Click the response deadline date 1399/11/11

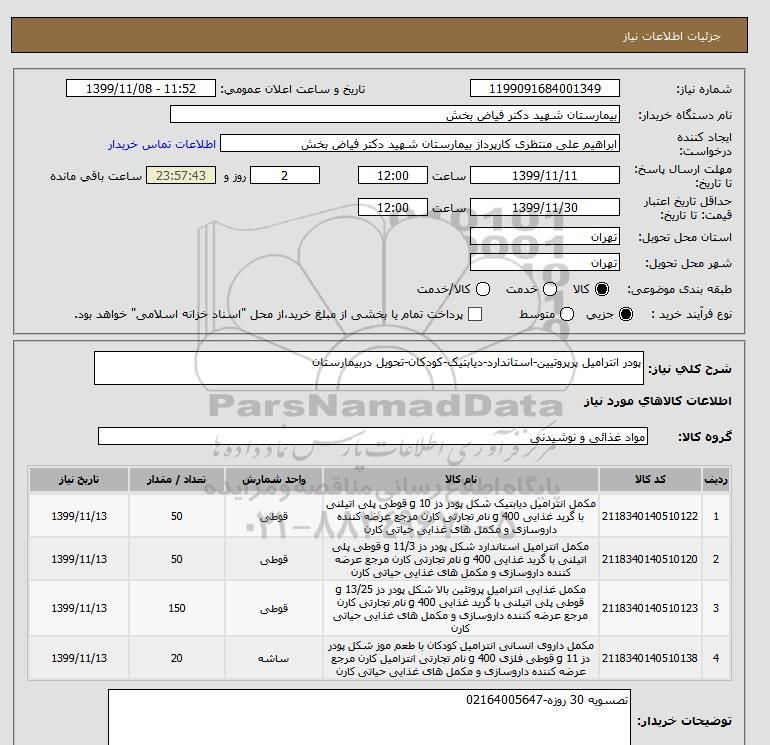click(545, 175)
